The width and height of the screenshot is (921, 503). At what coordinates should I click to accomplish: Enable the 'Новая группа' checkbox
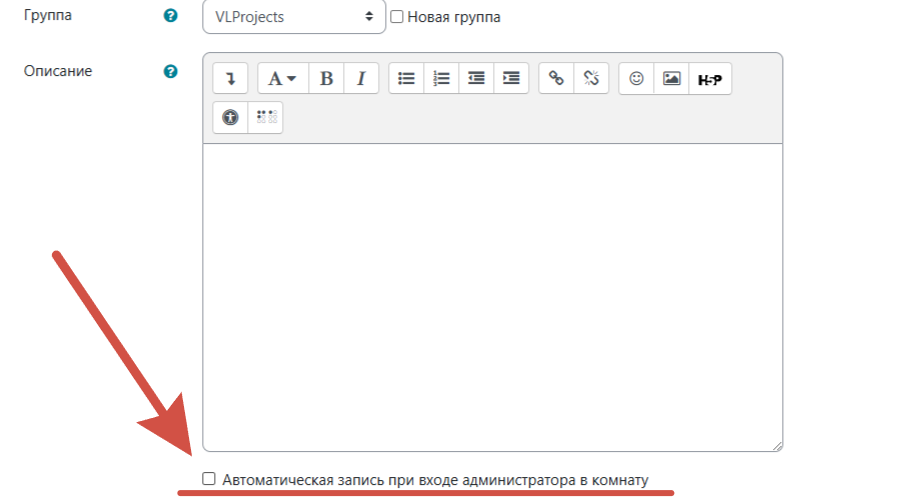point(397,17)
